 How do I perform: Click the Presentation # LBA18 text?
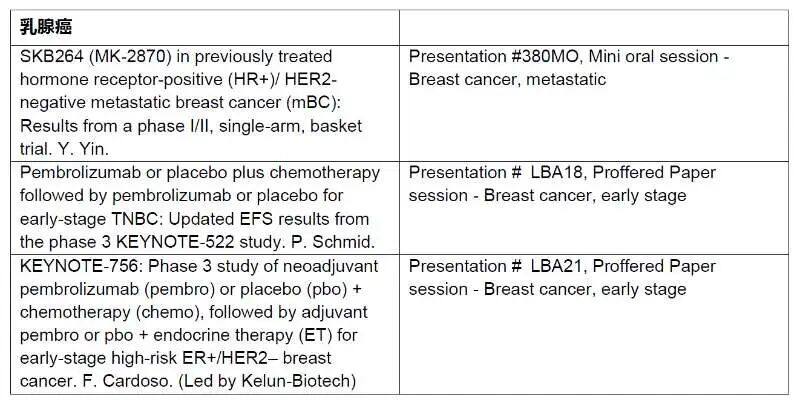[495, 173]
